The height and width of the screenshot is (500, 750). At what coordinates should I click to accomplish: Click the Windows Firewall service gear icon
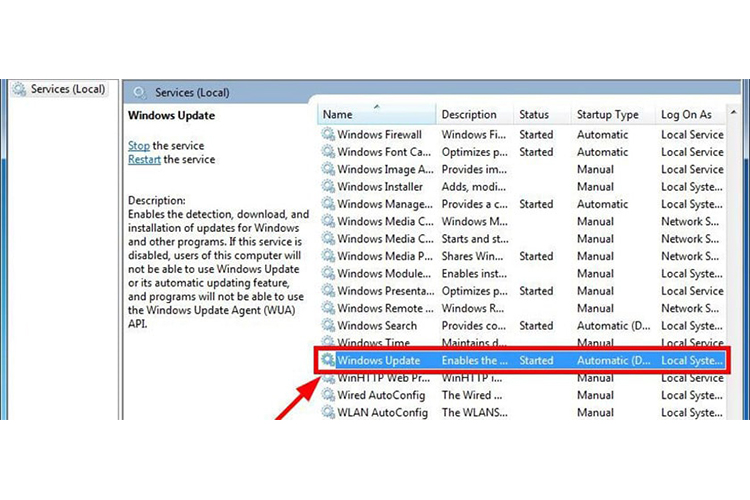point(328,134)
